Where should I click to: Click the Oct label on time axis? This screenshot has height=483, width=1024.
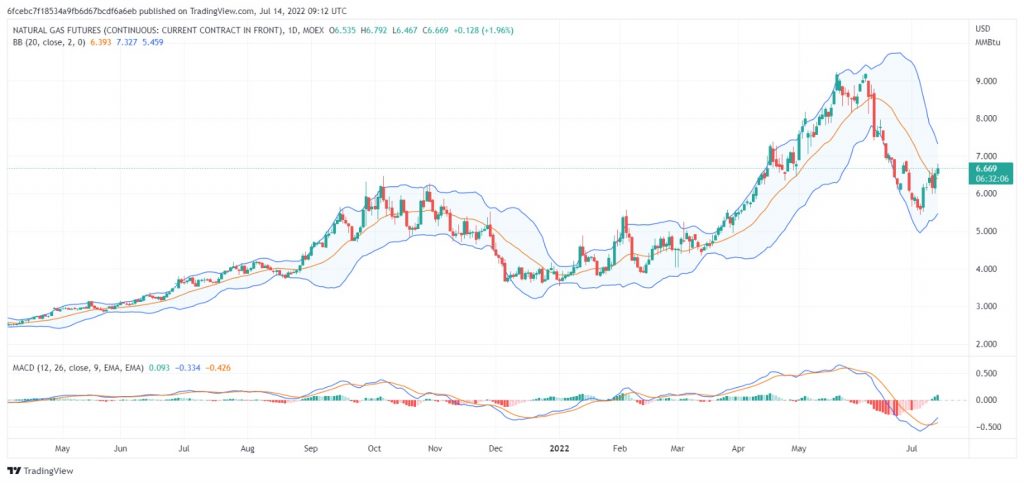(x=372, y=451)
